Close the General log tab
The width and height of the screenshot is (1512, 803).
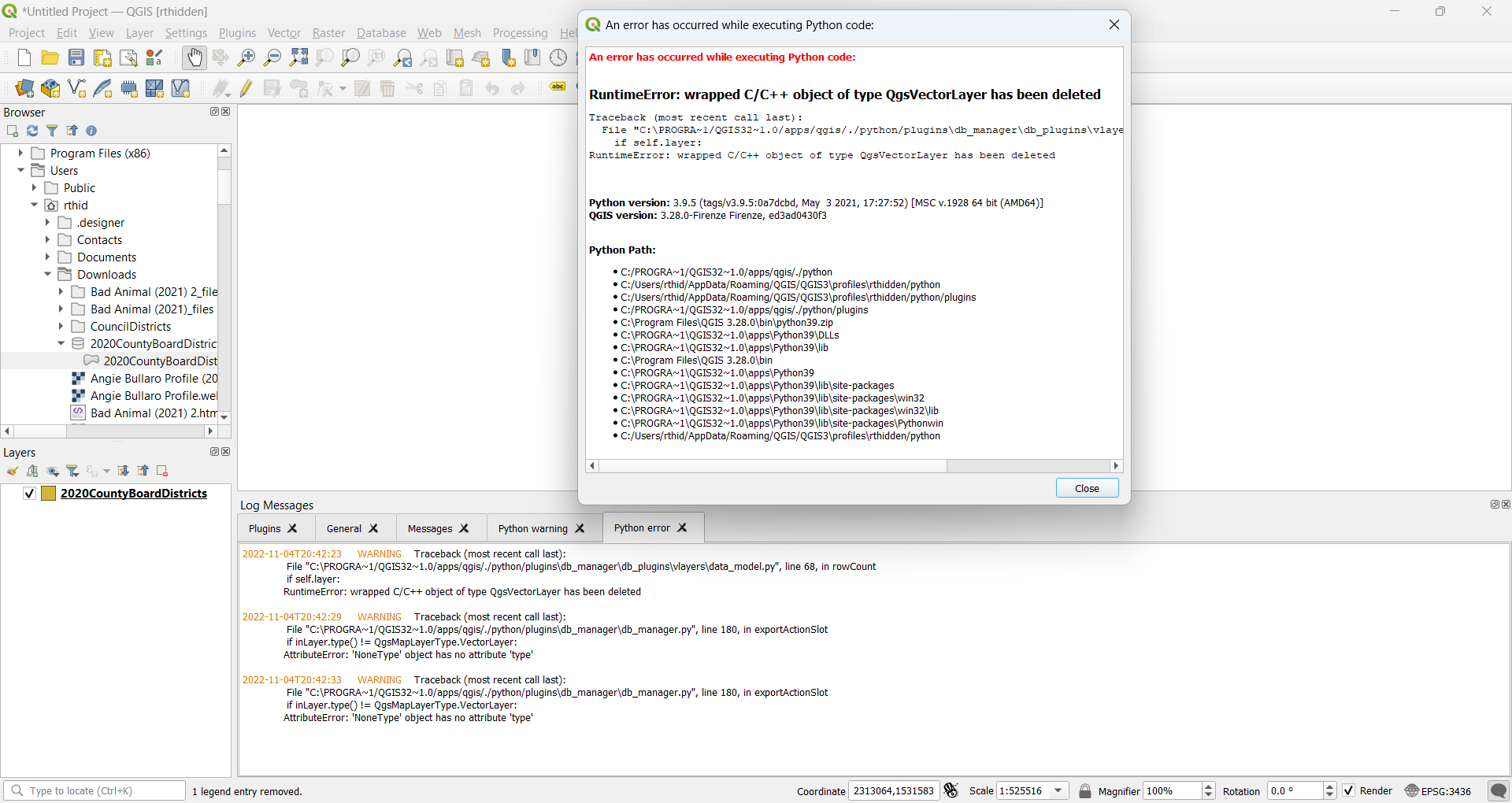[x=374, y=528]
